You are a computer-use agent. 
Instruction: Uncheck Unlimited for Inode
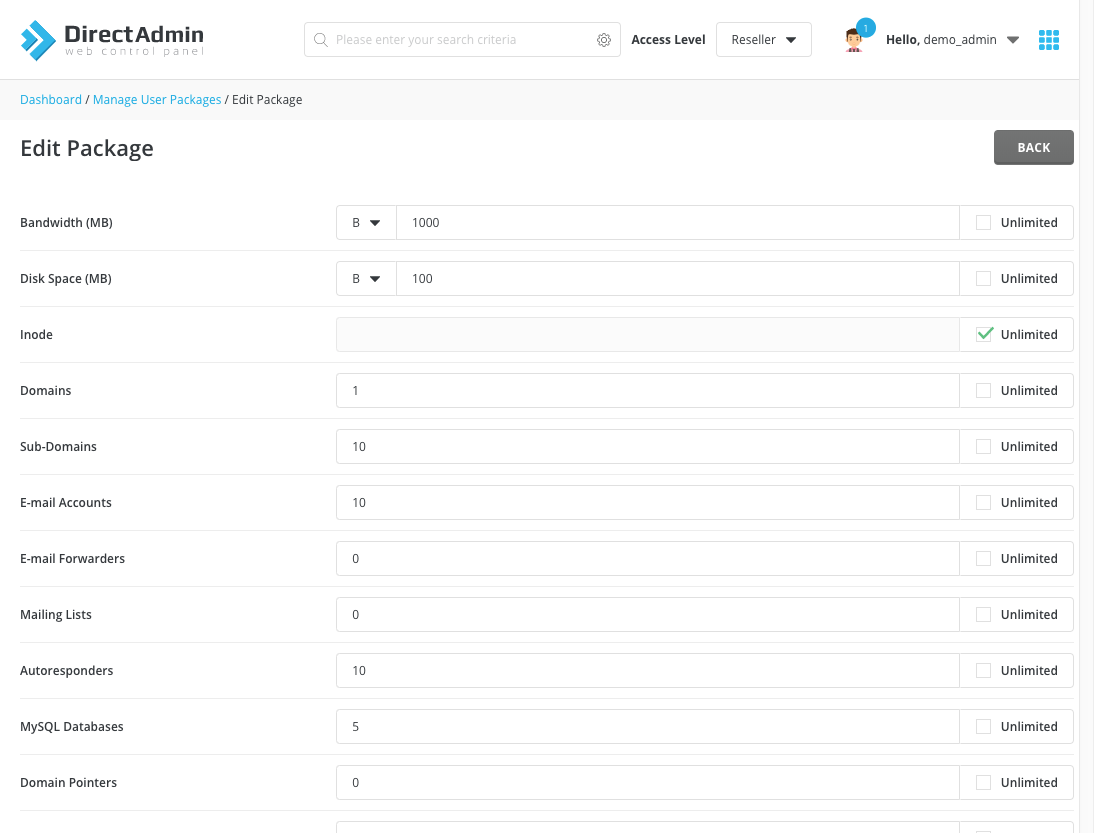click(x=983, y=334)
